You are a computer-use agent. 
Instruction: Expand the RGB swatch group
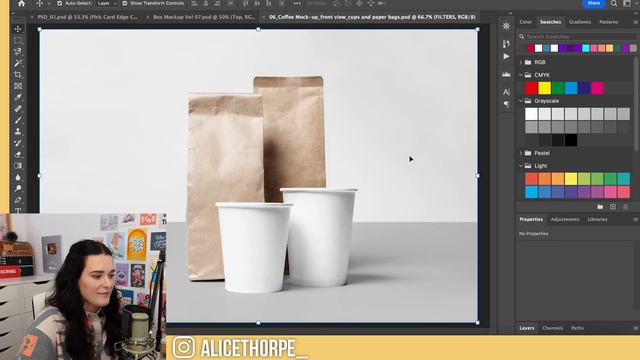pyautogui.click(x=521, y=62)
